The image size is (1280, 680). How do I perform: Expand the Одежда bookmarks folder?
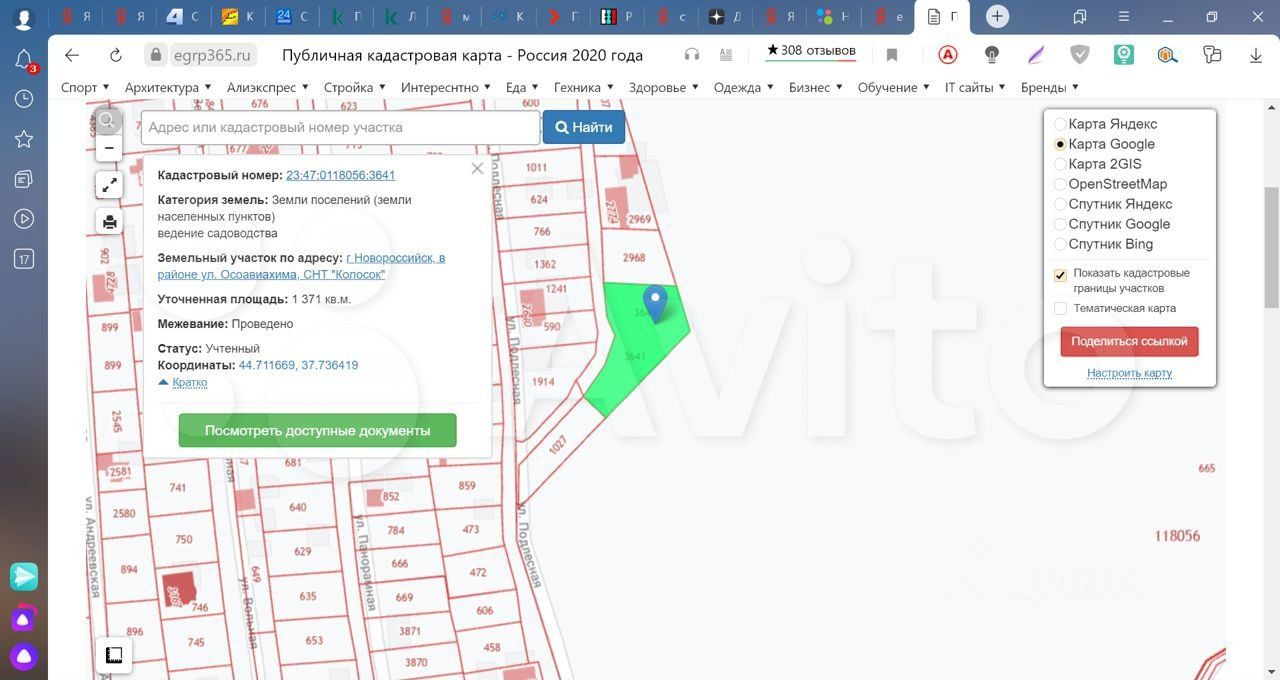(x=744, y=87)
